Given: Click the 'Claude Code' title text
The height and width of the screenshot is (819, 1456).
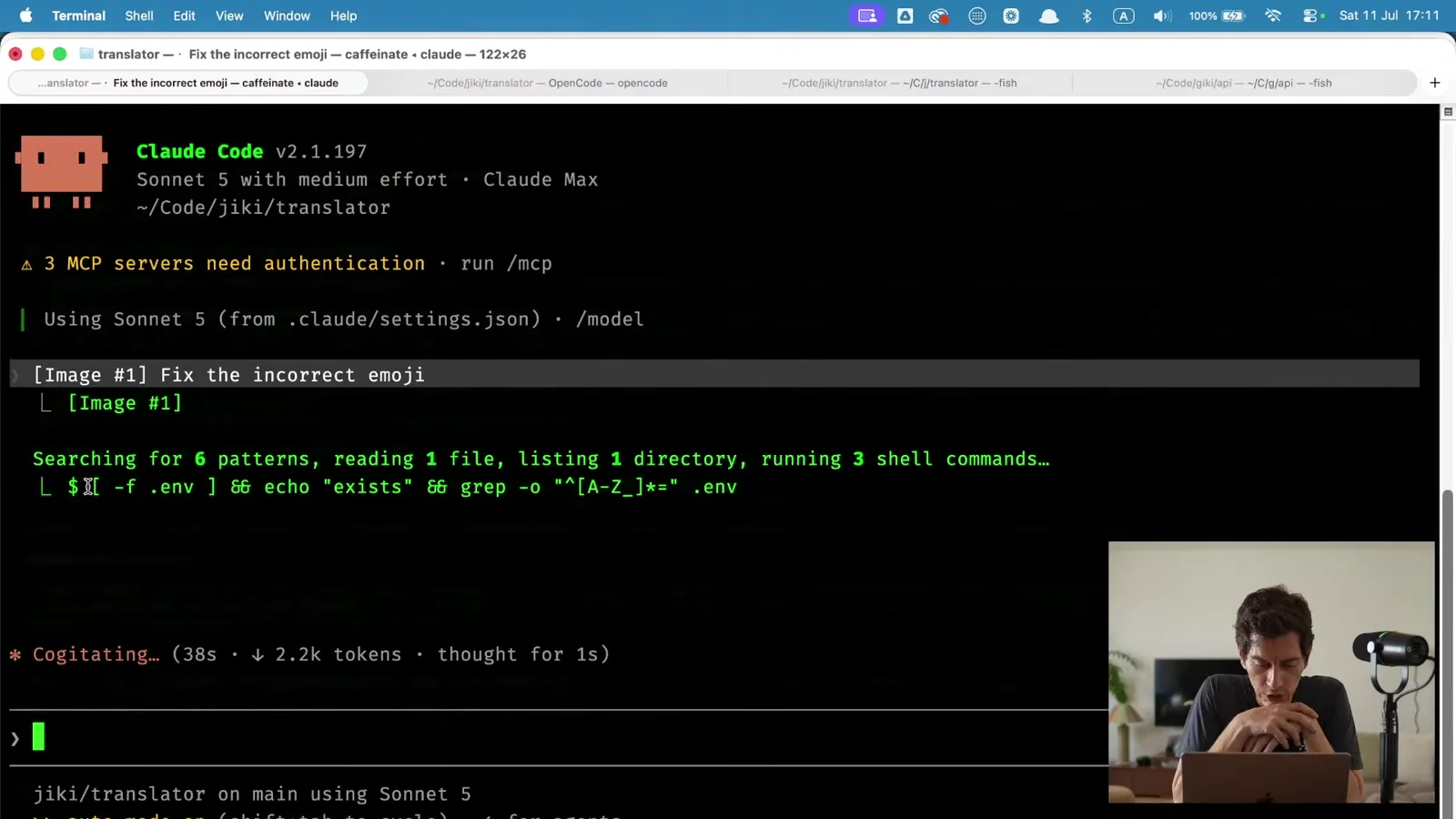Looking at the screenshot, I should tap(200, 151).
